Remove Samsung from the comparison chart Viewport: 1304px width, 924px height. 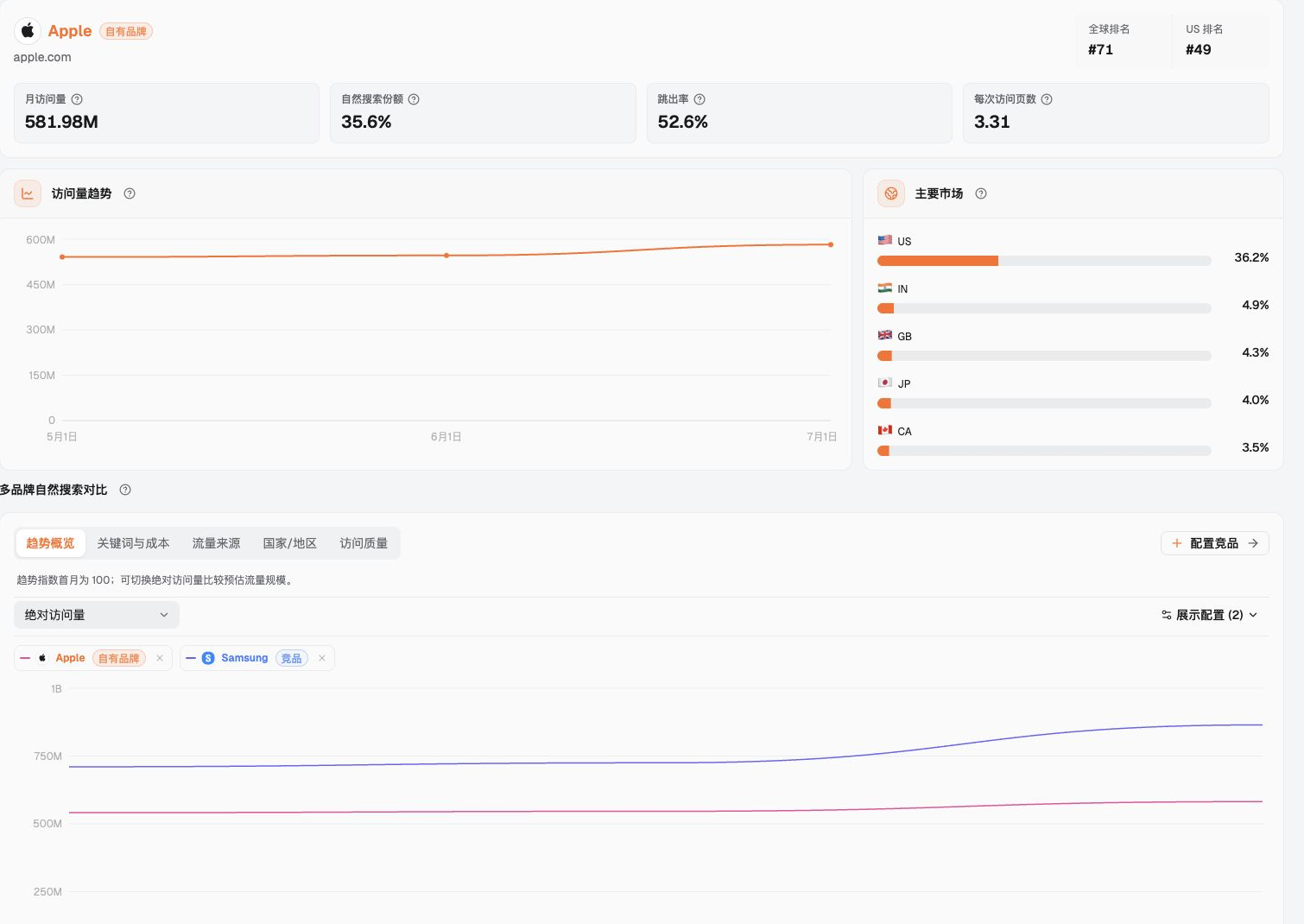click(322, 658)
